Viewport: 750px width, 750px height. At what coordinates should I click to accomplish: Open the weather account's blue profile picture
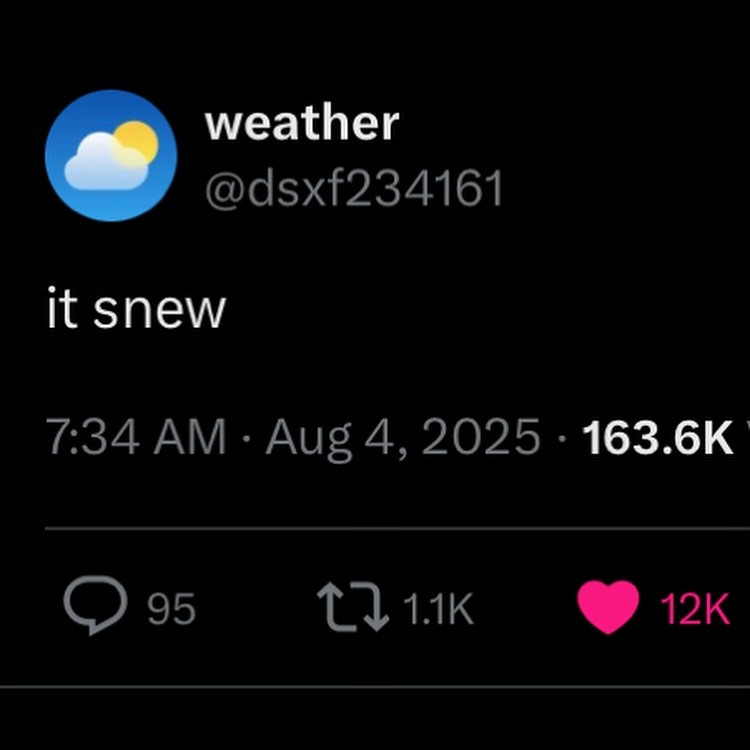coord(111,155)
